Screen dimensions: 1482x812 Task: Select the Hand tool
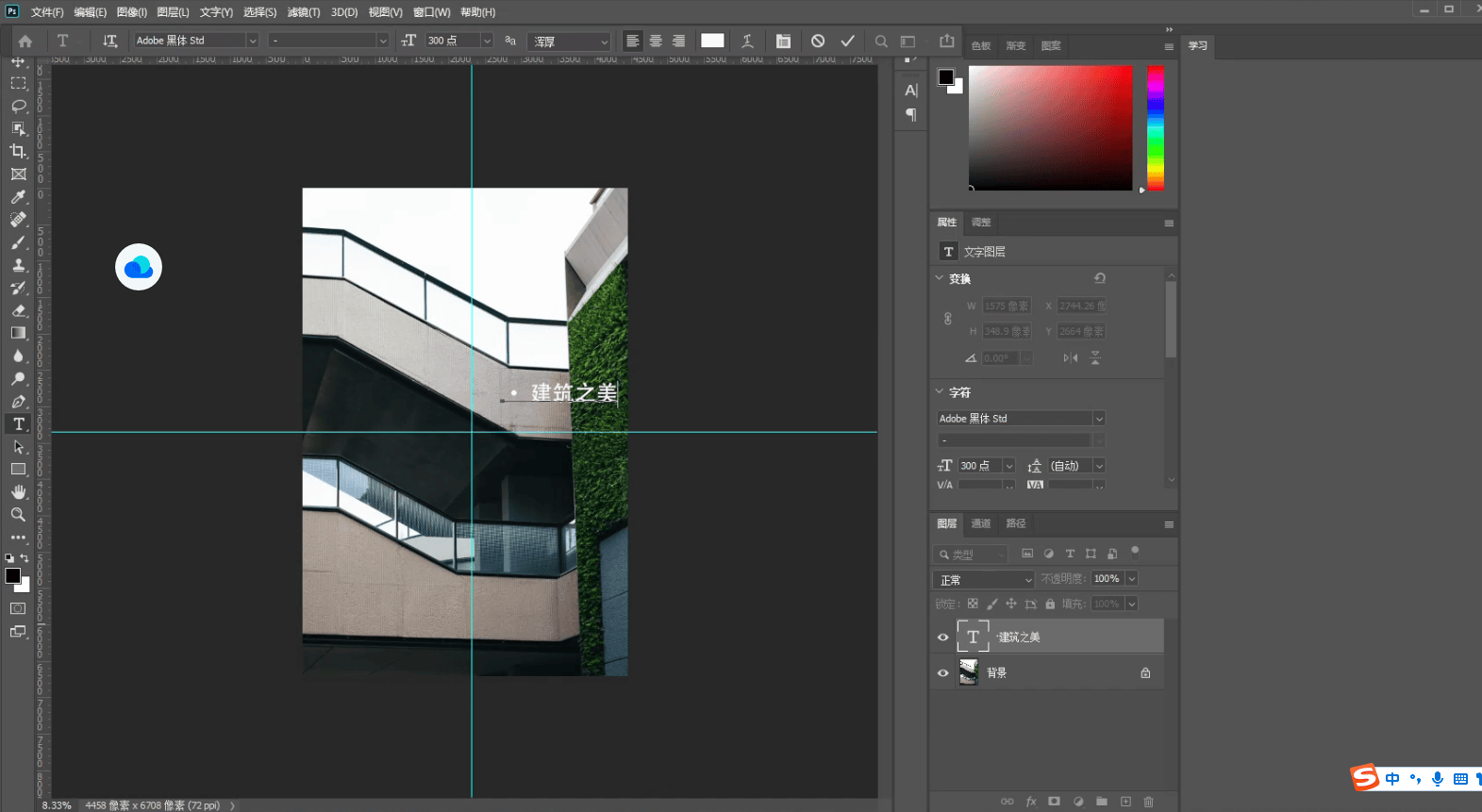(18, 492)
